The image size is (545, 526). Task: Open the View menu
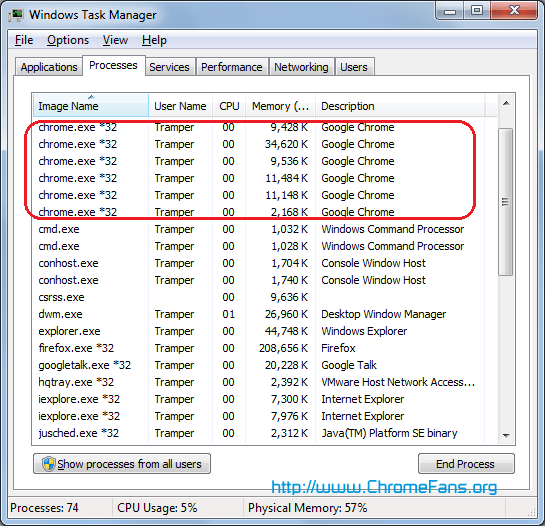[x=115, y=40]
